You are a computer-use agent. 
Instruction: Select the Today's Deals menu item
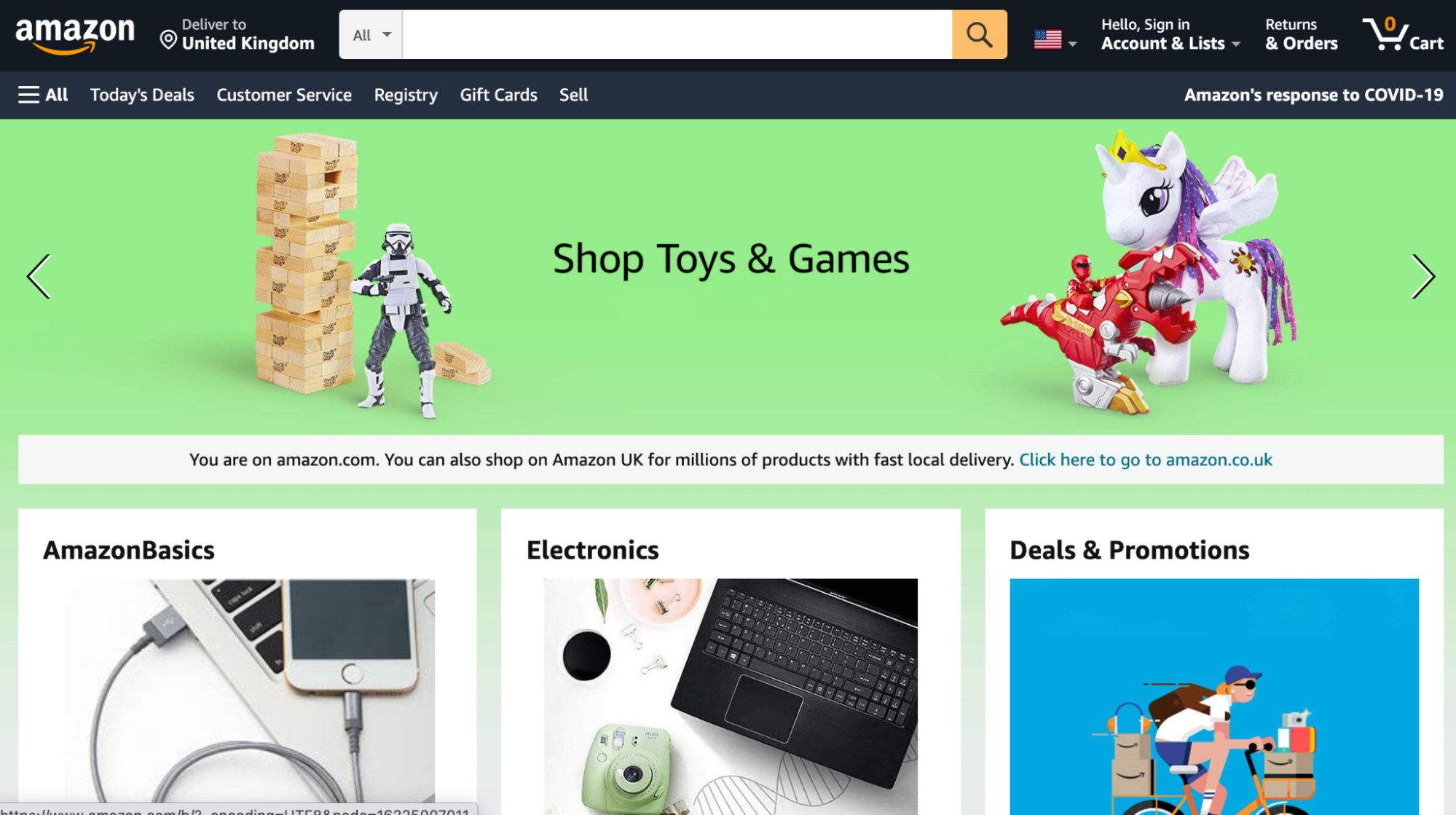click(142, 94)
